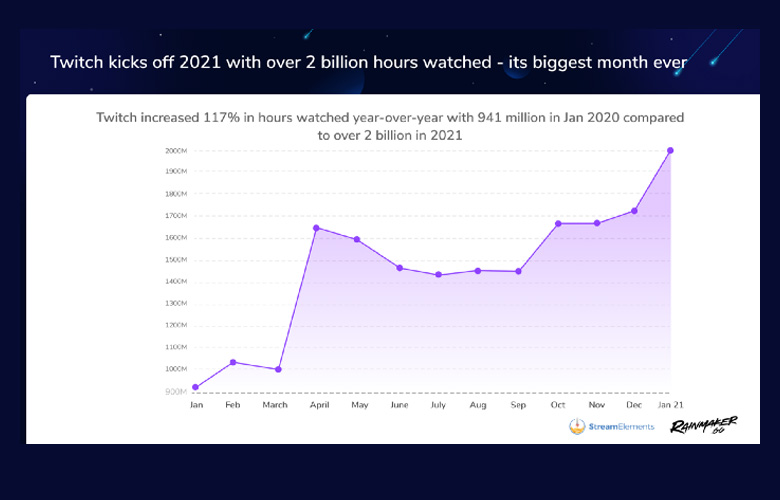780x500 pixels.
Task: Click the 1400M y-axis label
Action: pos(176,282)
